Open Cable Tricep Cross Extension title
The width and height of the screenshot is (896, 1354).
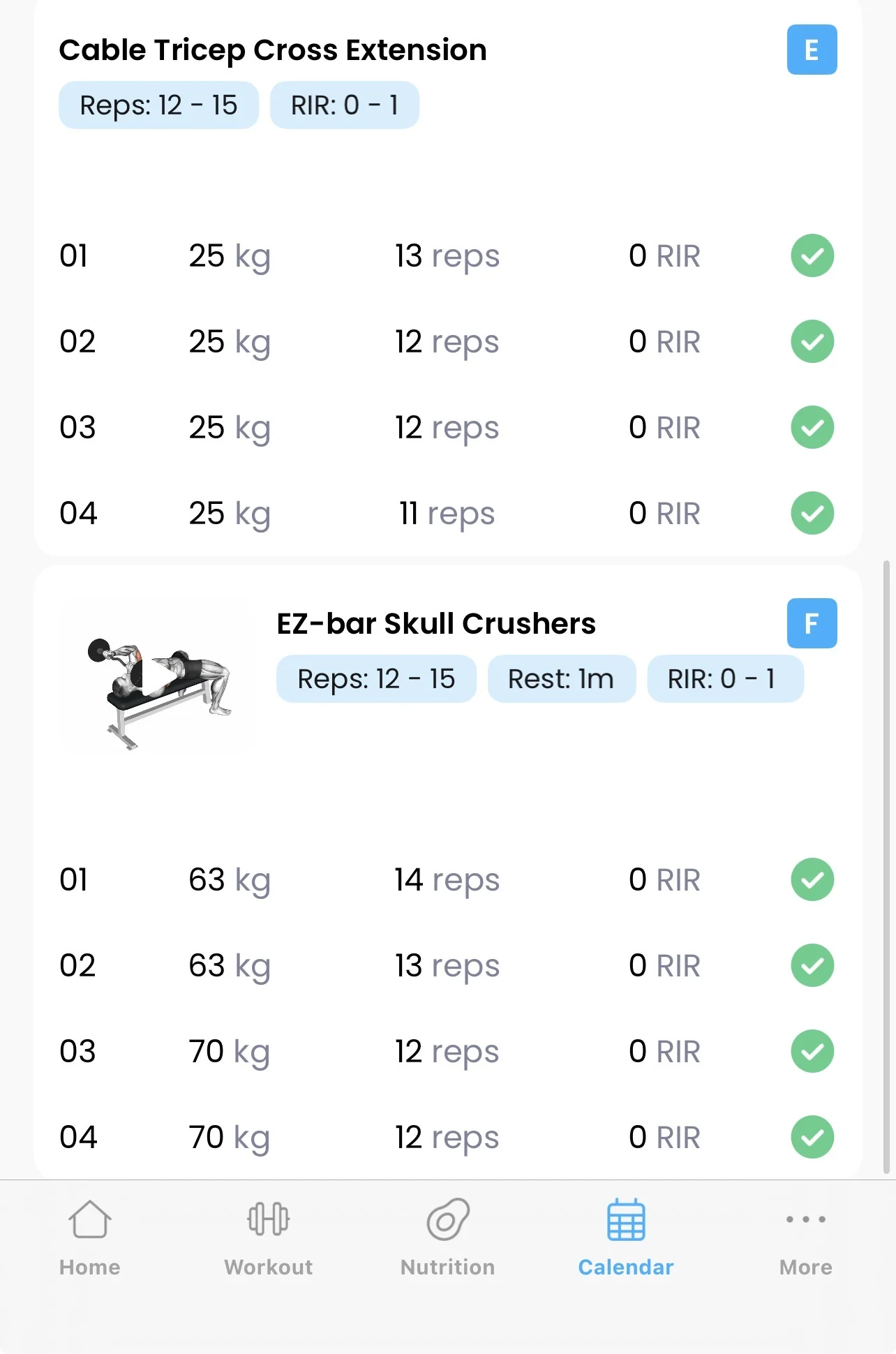pyautogui.click(x=273, y=50)
